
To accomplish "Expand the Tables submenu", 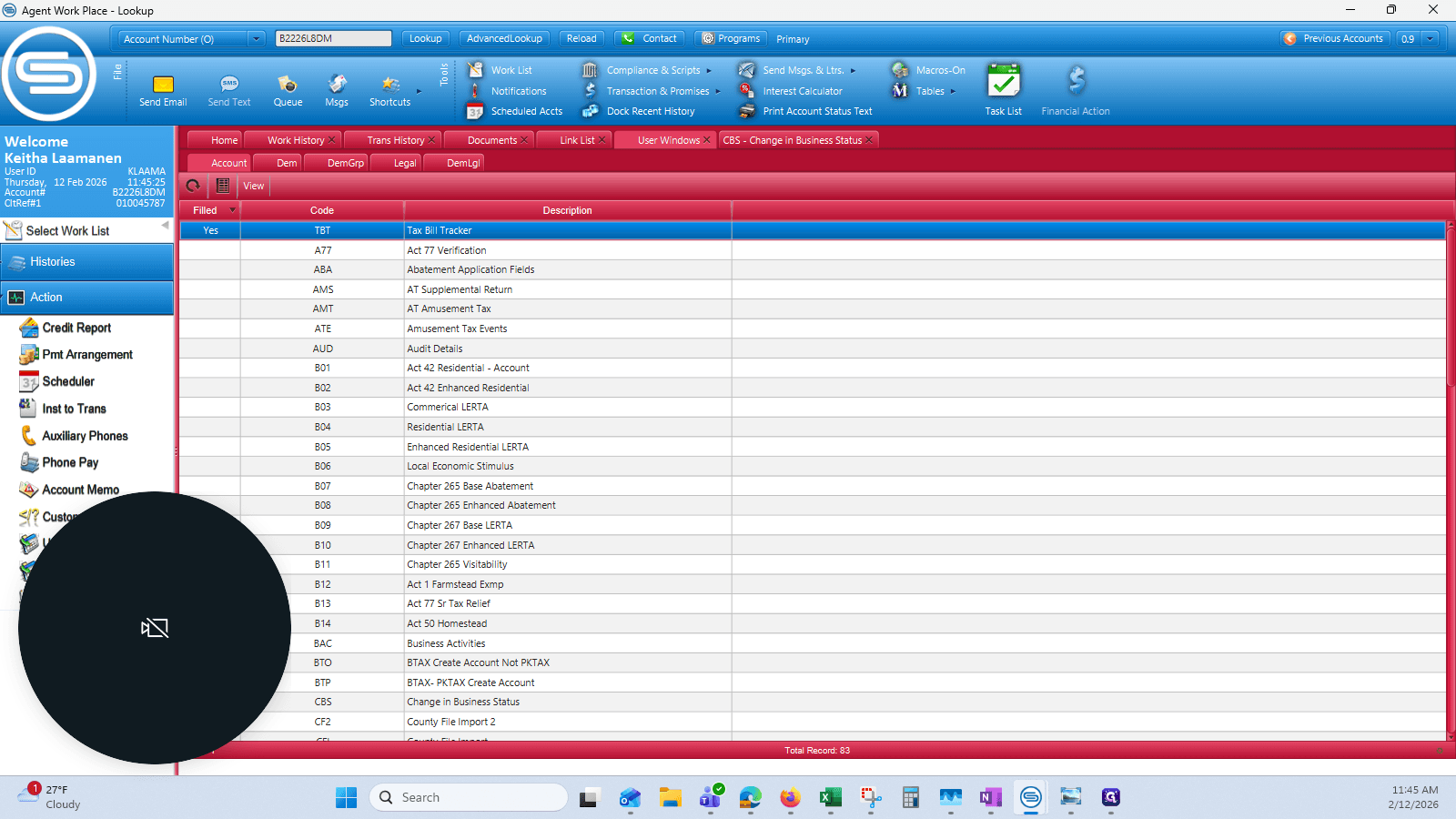I will tap(953, 91).
